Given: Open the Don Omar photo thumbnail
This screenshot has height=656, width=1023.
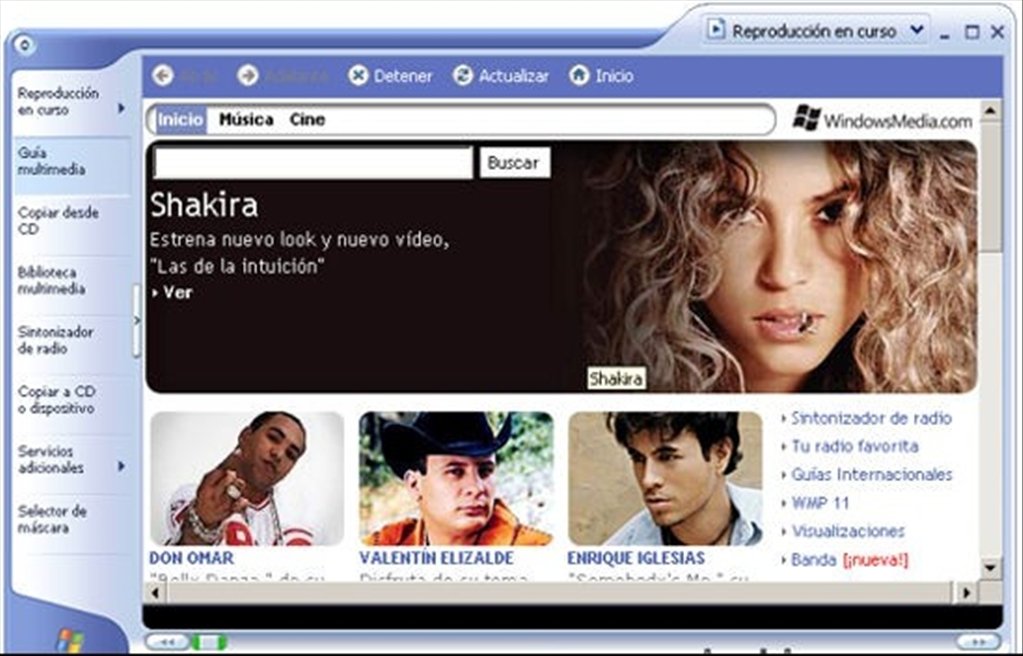Looking at the screenshot, I should pos(247,478).
